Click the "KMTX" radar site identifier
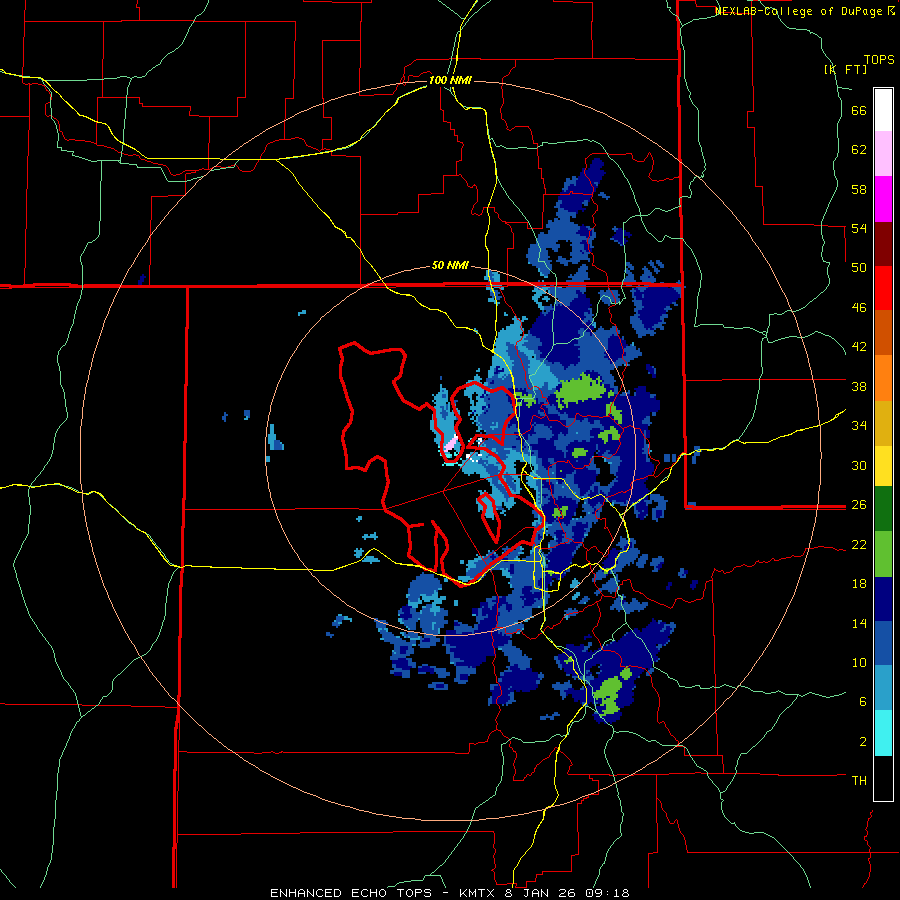This screenshot has width=900, height=900. 476,893
